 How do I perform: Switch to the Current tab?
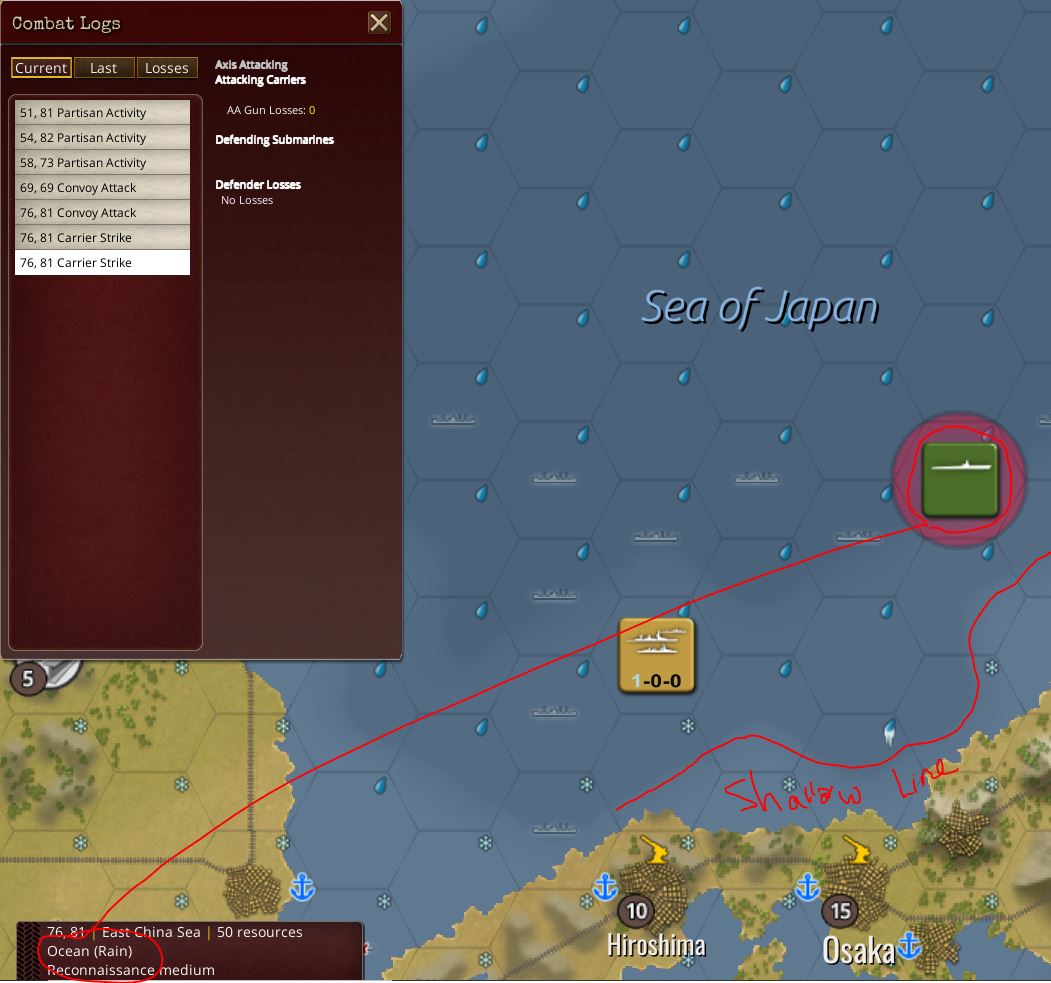pos(41,68)
